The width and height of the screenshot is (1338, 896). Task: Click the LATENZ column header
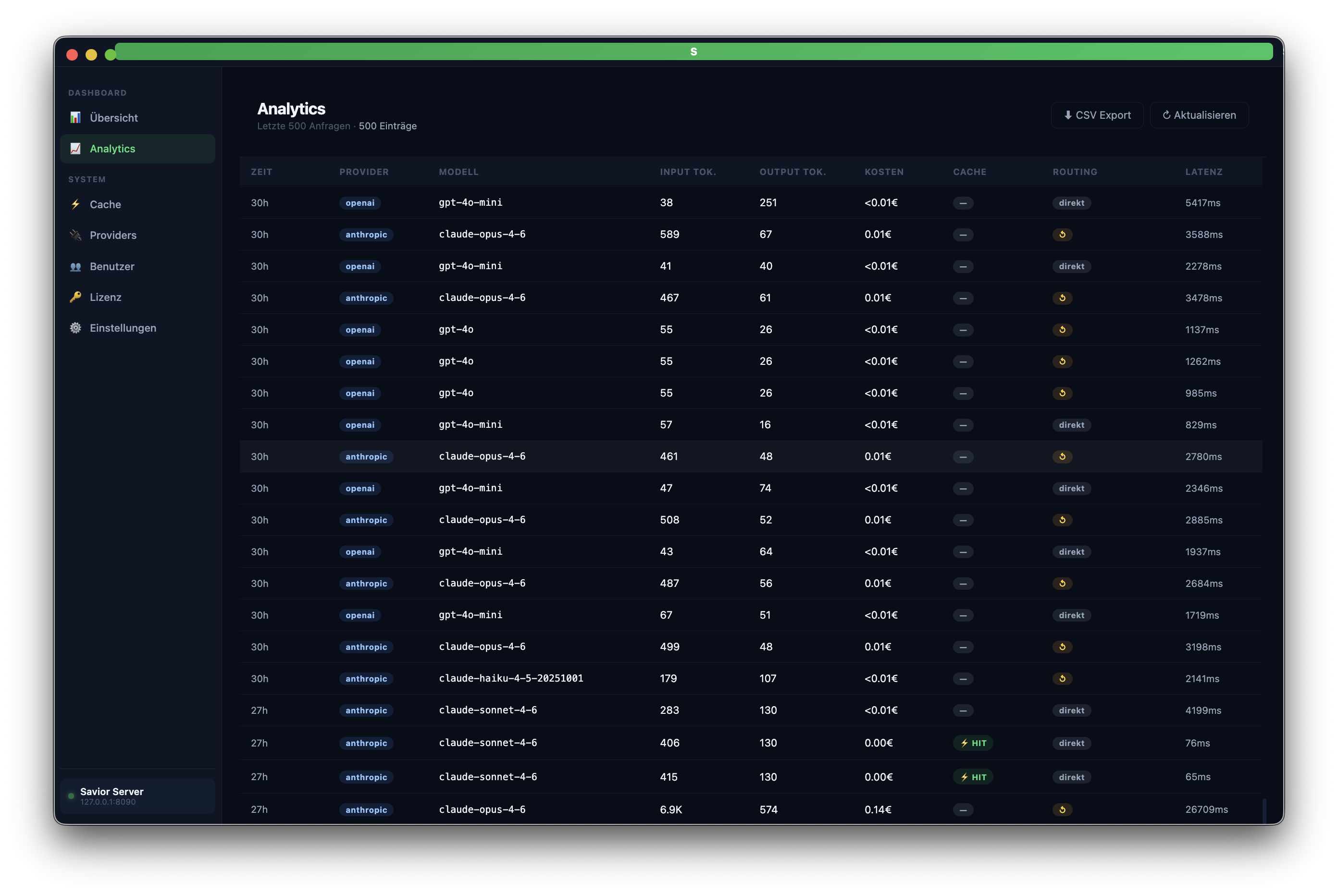point(1204,172)
